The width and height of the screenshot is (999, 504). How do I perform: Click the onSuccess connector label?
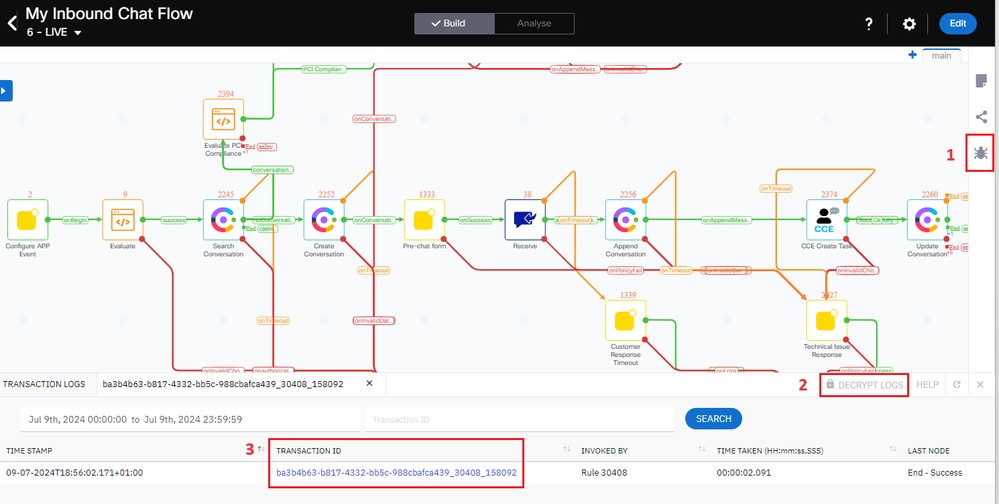[475, 220]
